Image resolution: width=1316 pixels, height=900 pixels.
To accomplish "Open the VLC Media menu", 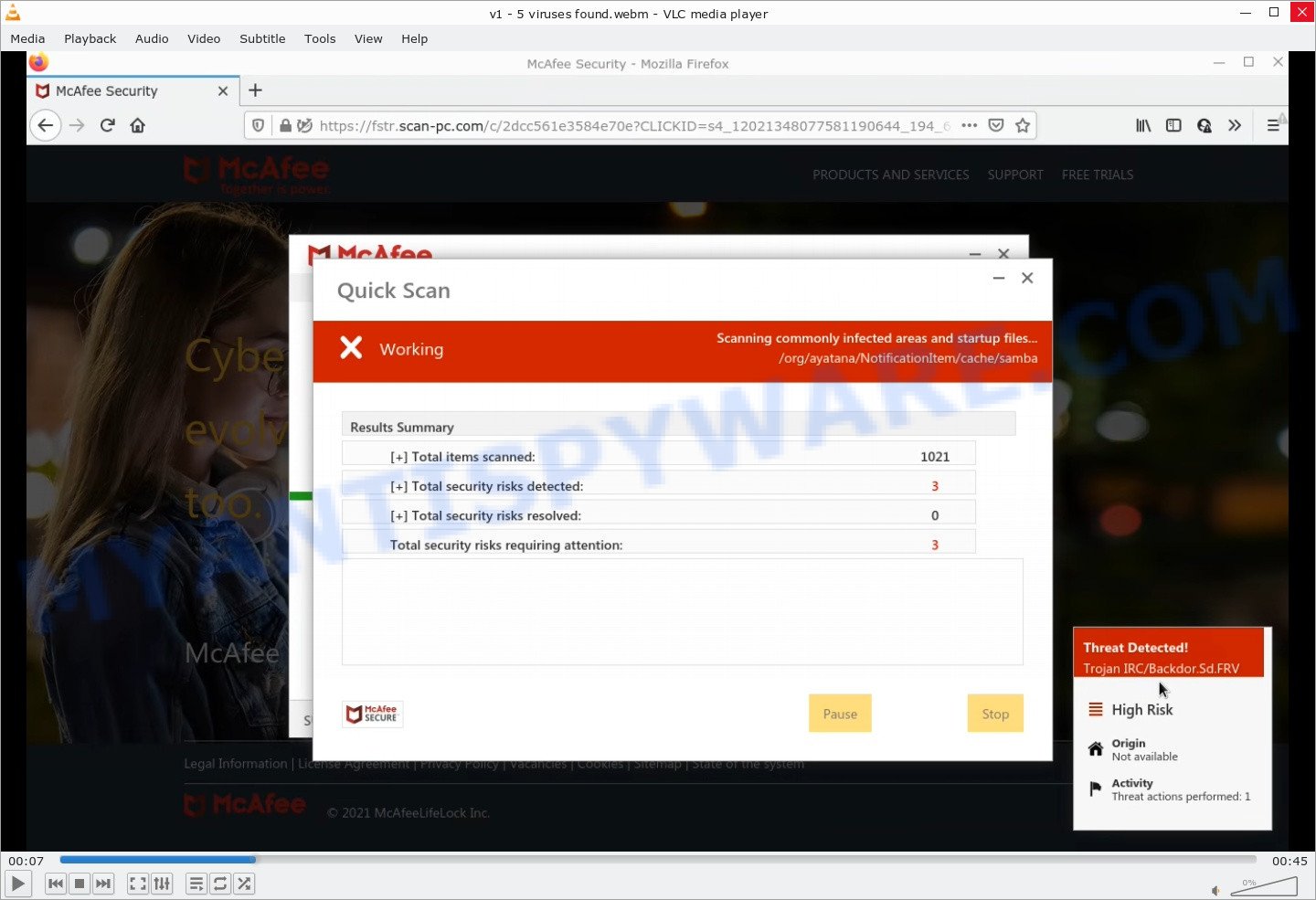I will click(27, 38).
